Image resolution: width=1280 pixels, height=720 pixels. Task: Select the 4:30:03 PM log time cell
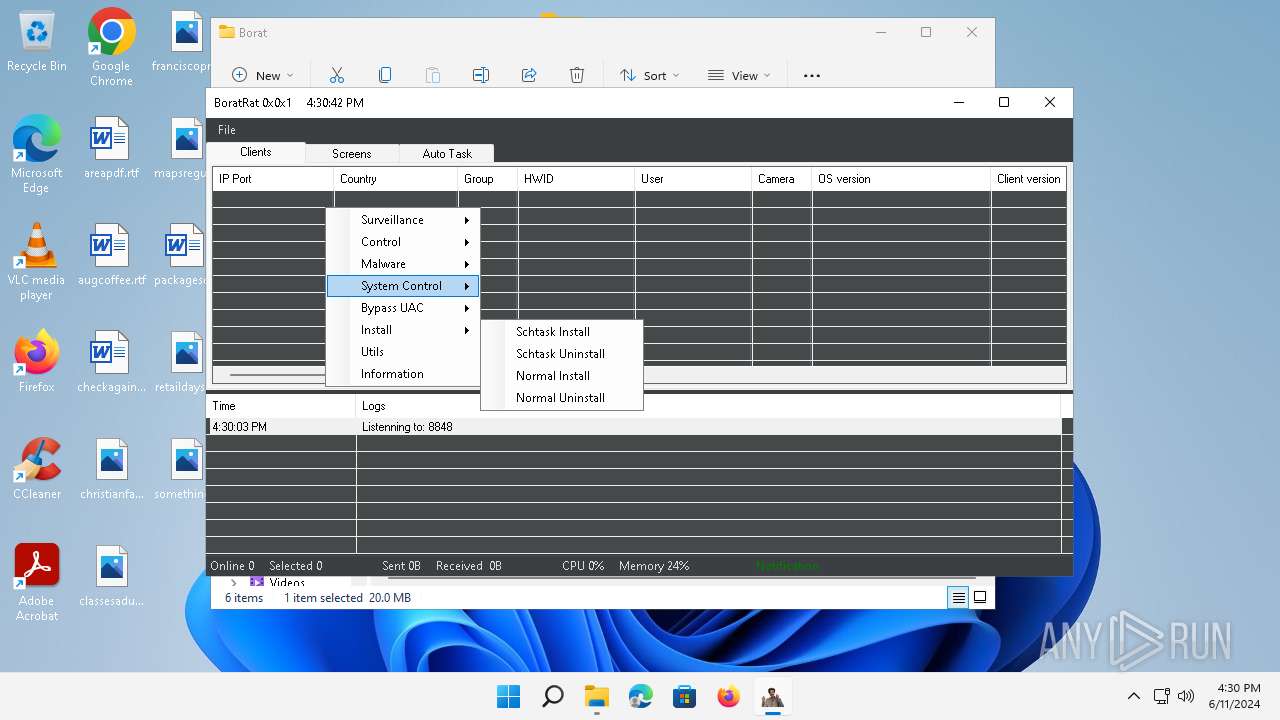pos(281,427)
